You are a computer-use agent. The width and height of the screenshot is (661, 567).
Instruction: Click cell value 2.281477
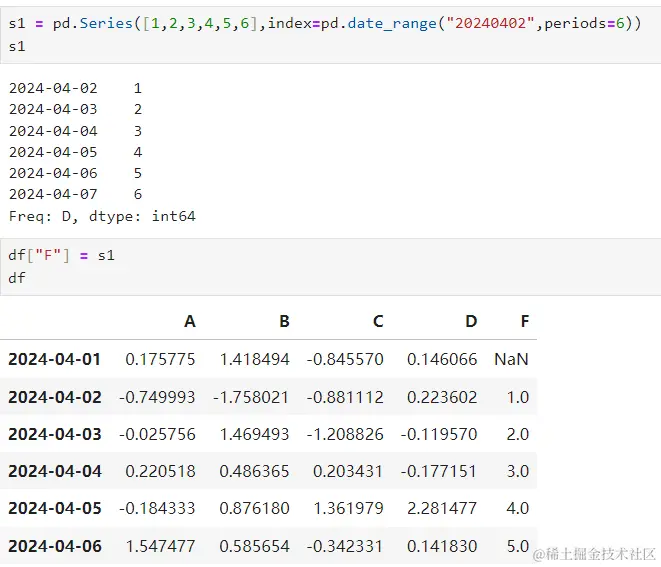click(x=442, y=508)
